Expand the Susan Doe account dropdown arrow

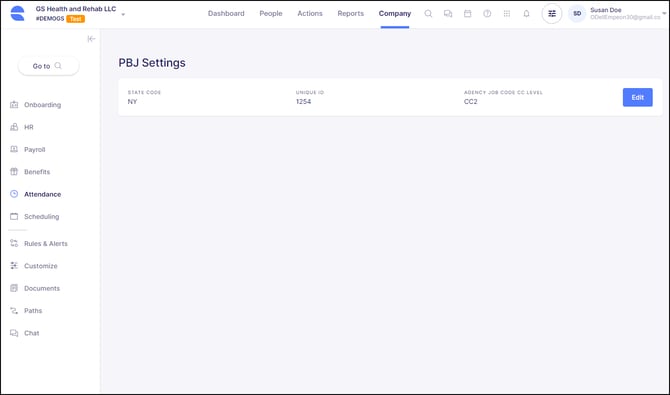[x=664, y=14]
